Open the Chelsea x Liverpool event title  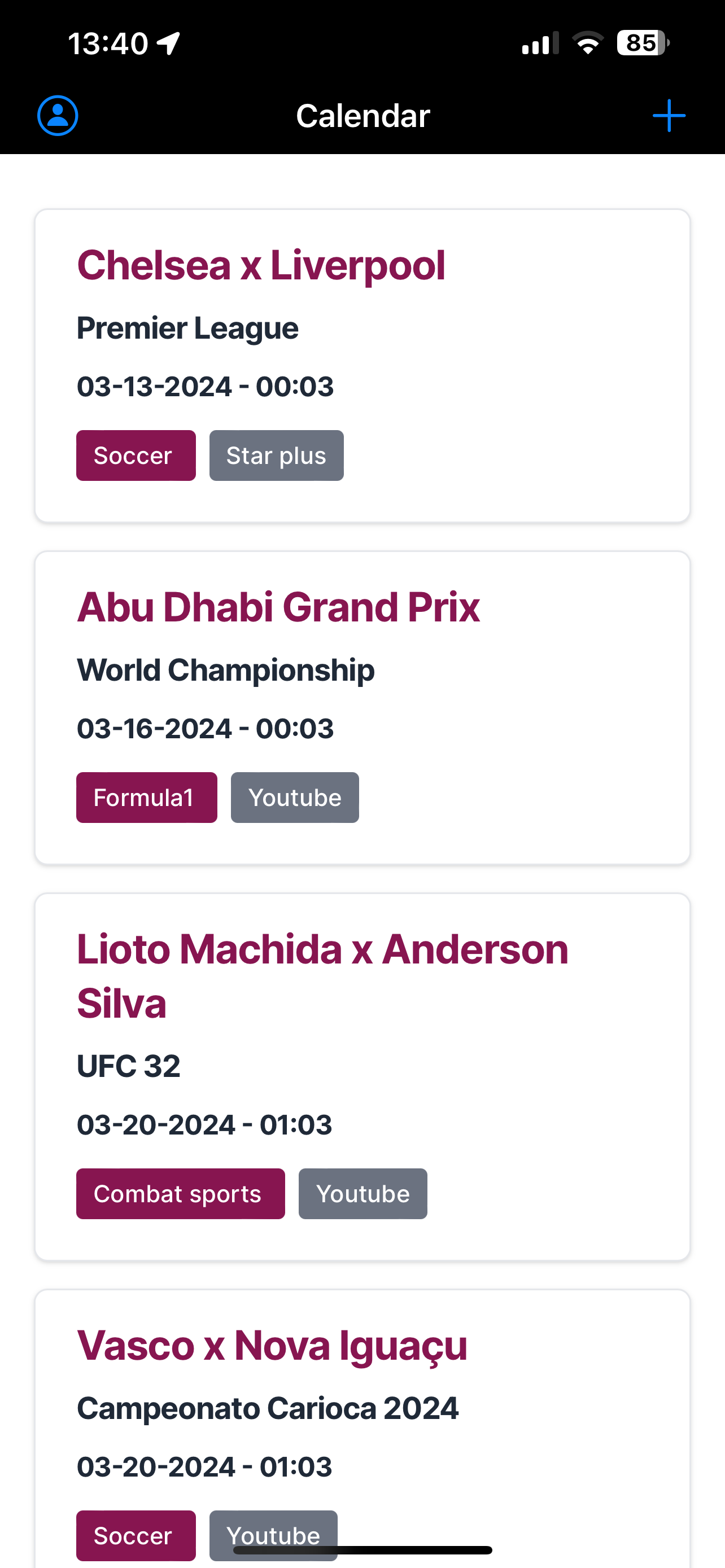pyautogui.click(x=261, y=266)
